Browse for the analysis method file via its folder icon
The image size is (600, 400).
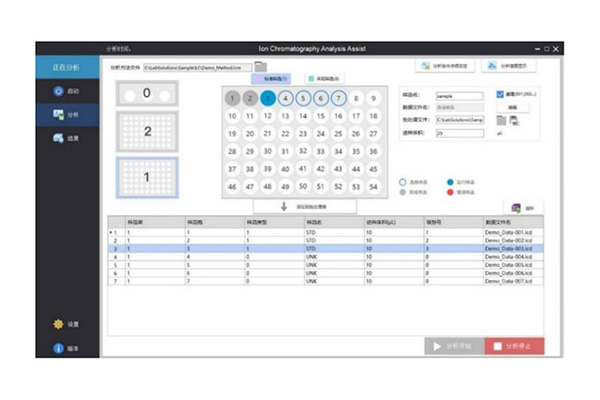(x=261, y=67)
